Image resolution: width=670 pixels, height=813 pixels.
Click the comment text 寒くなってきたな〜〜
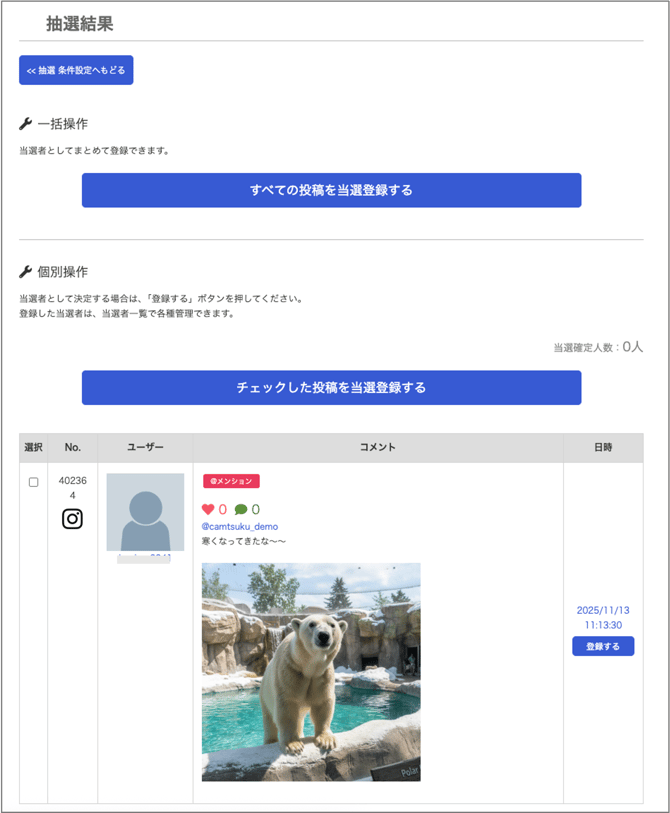(x=244, y=541)
